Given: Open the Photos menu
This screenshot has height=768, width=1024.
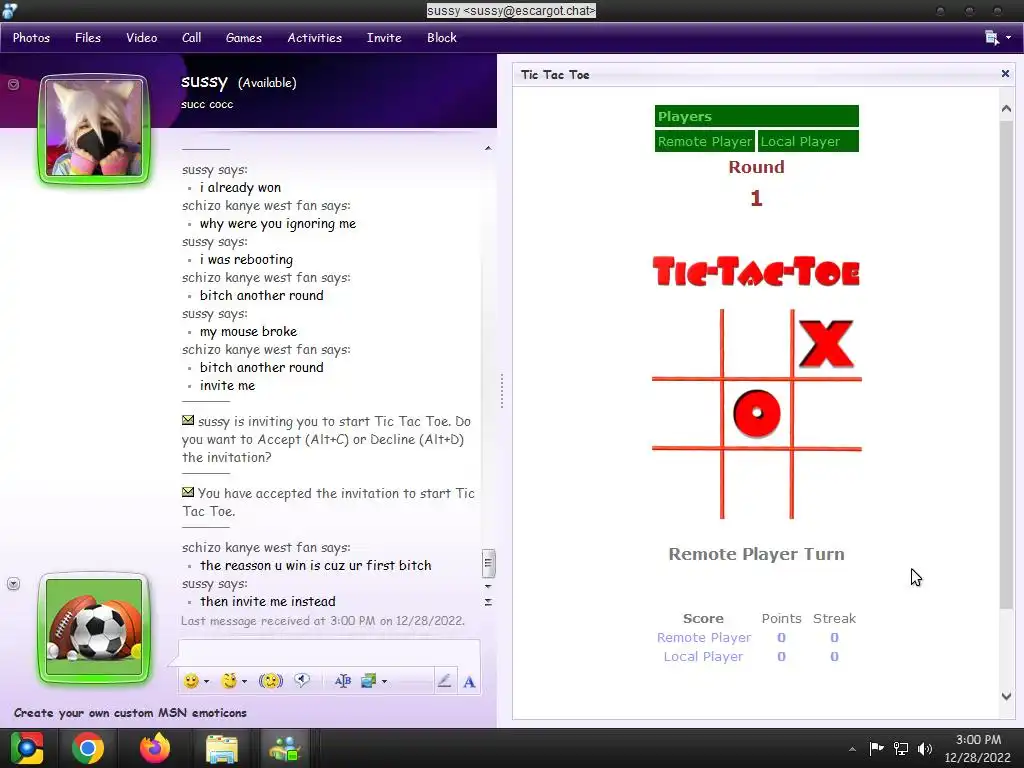Looking at the screenshot, I should tap(31, 38).
